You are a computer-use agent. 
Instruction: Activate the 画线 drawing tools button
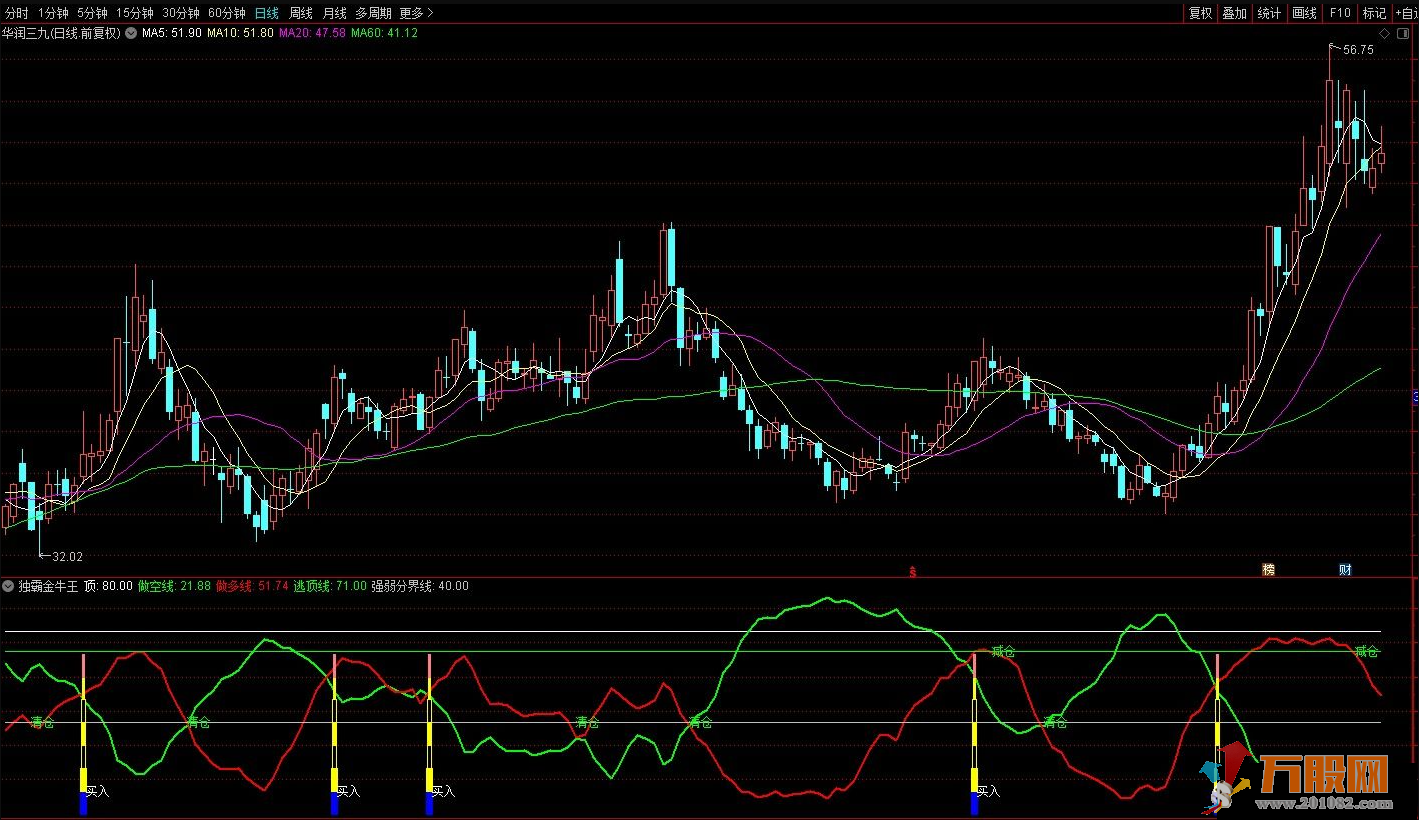coord(1305,13)
